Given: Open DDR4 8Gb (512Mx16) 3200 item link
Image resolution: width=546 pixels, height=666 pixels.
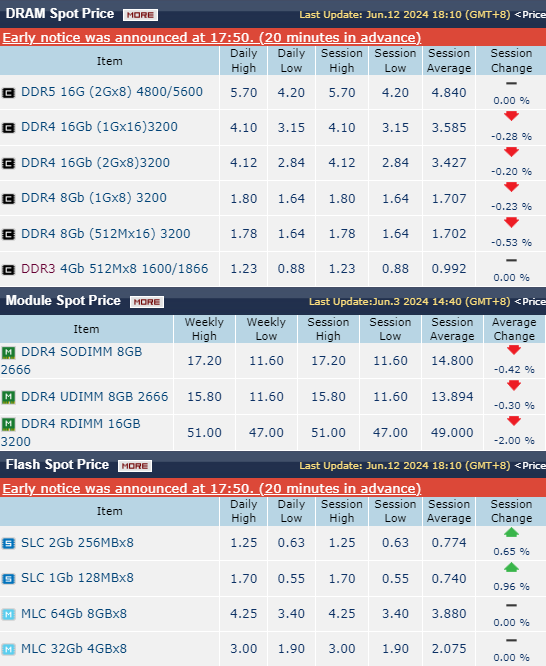Looking at the screenshot, I should coord(105,234).
